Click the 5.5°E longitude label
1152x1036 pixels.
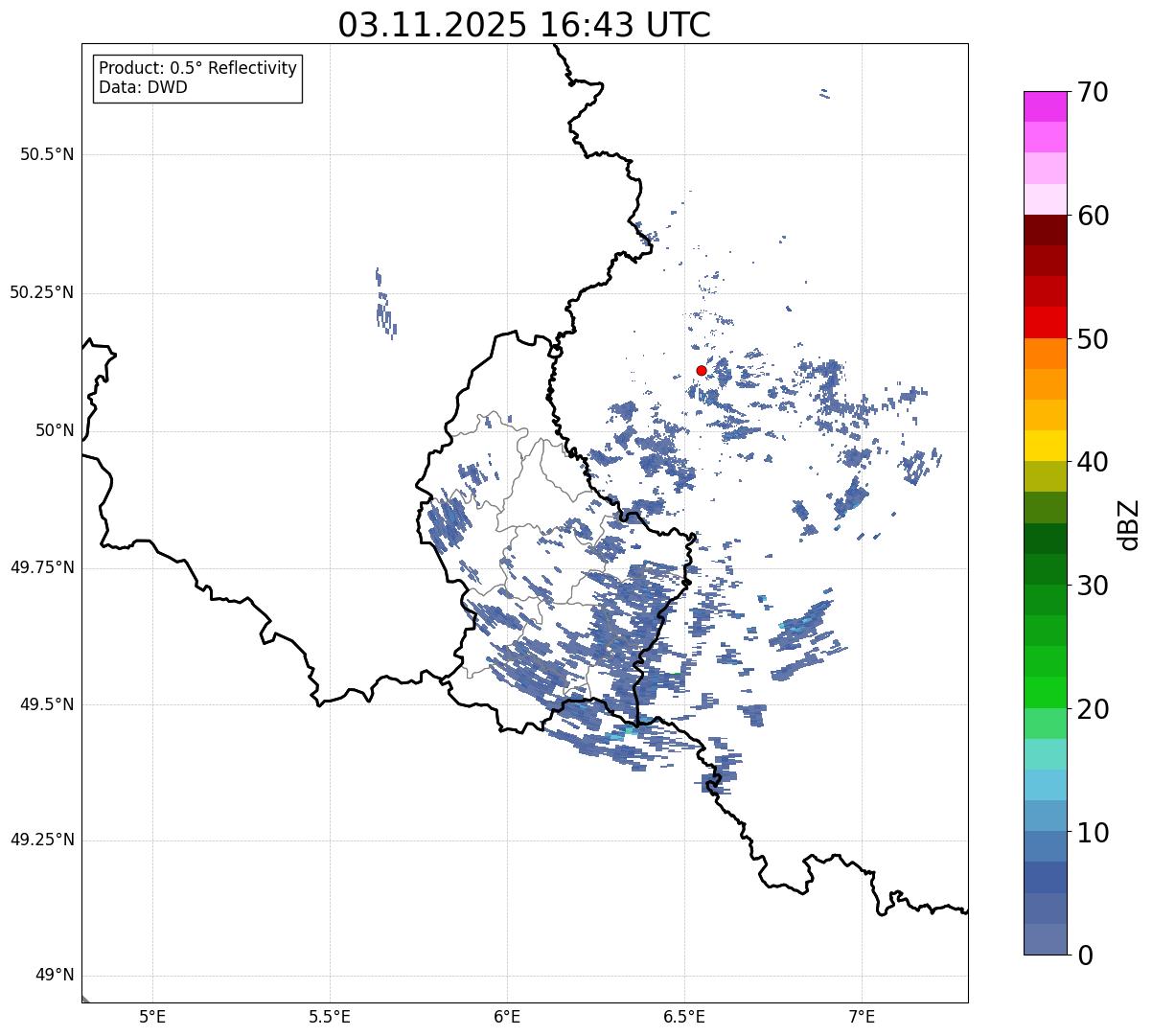330,1016
